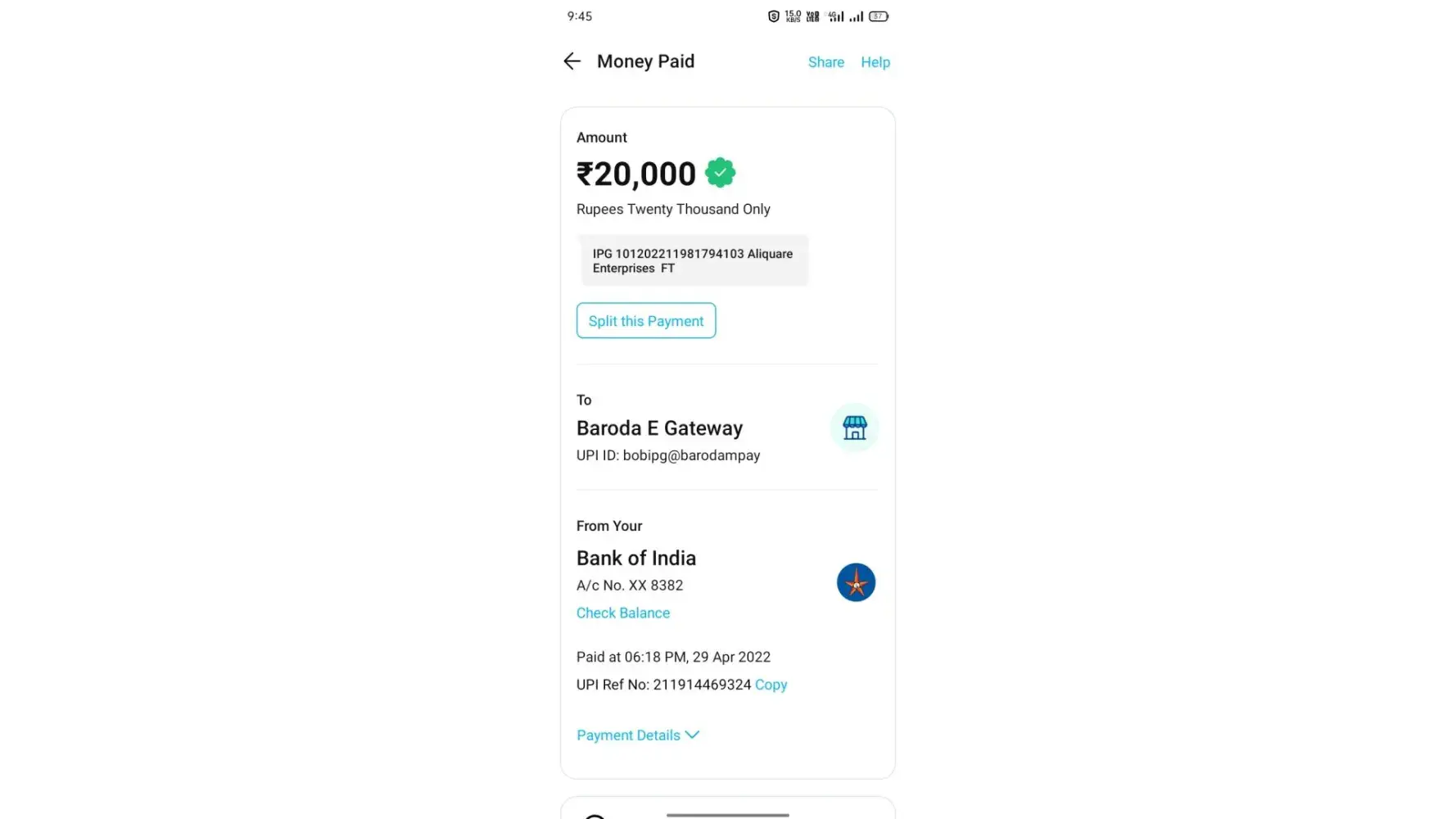
Task: Tap Check Balance for Bank of India
Action: point(622,613)
